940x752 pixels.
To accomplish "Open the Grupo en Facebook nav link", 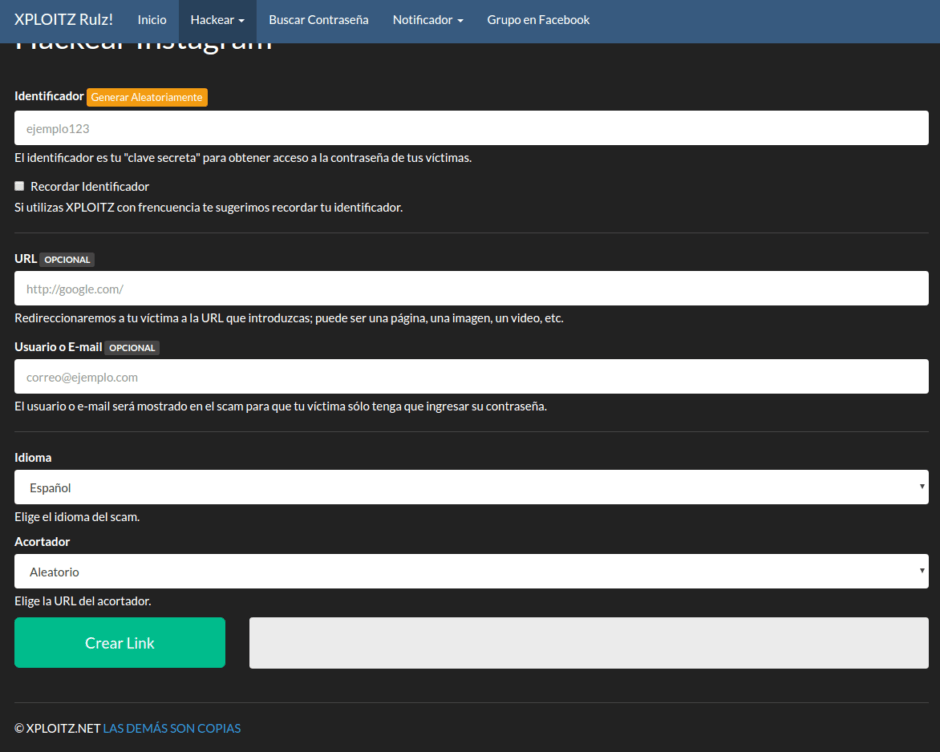I will click(538, 20).
